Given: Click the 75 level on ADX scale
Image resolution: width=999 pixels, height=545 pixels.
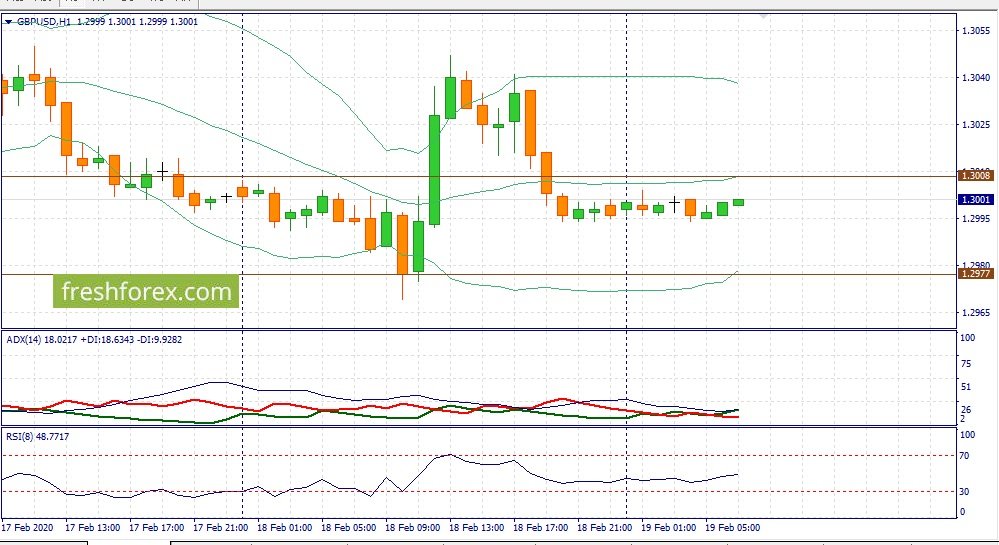Looking at the screenshot, I should click(967, 363).
